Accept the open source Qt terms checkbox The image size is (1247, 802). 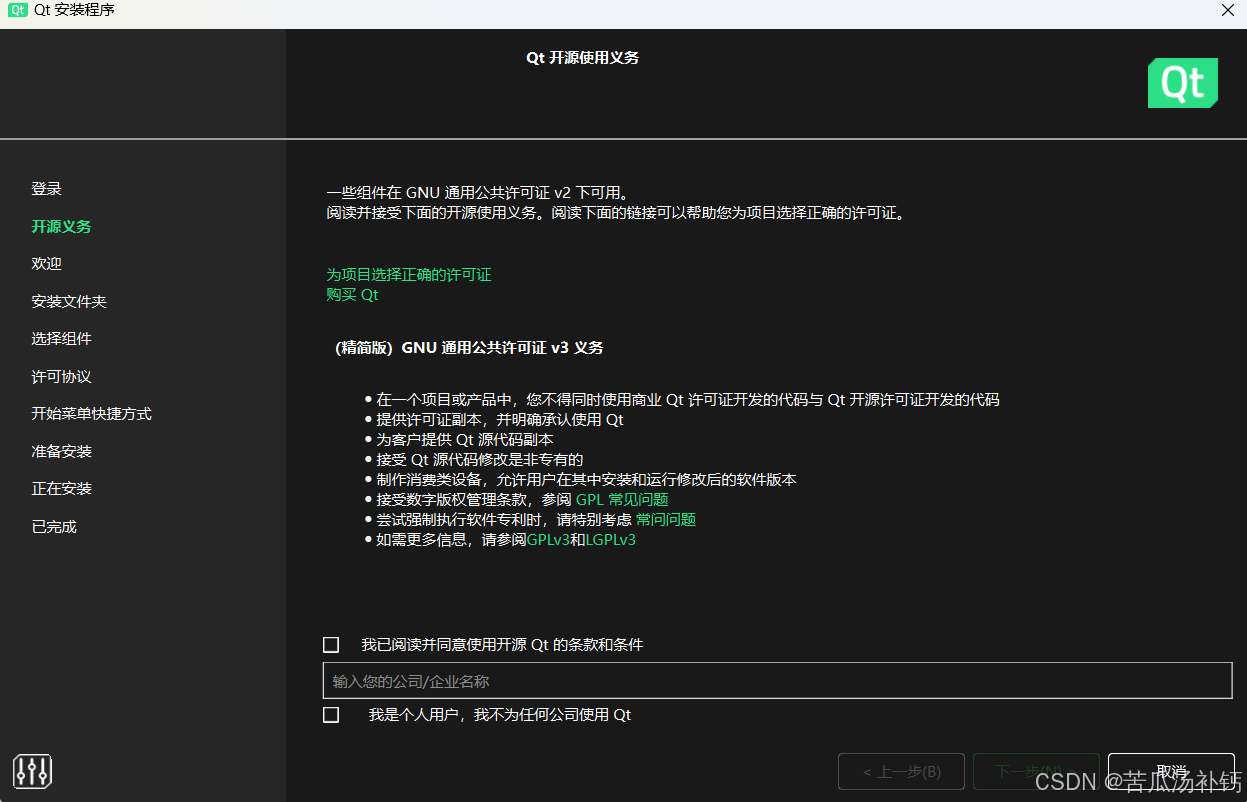click(x=331, y=645)
